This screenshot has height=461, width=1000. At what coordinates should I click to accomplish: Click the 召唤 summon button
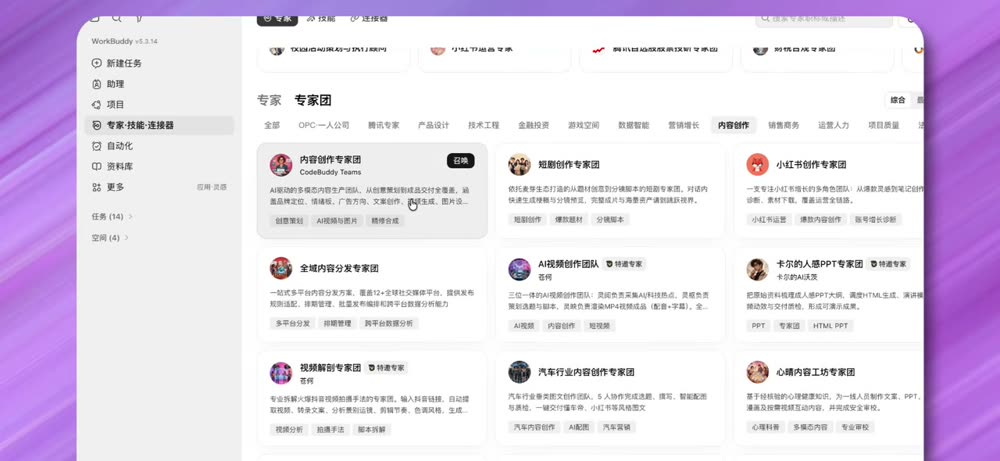(460, 161)
